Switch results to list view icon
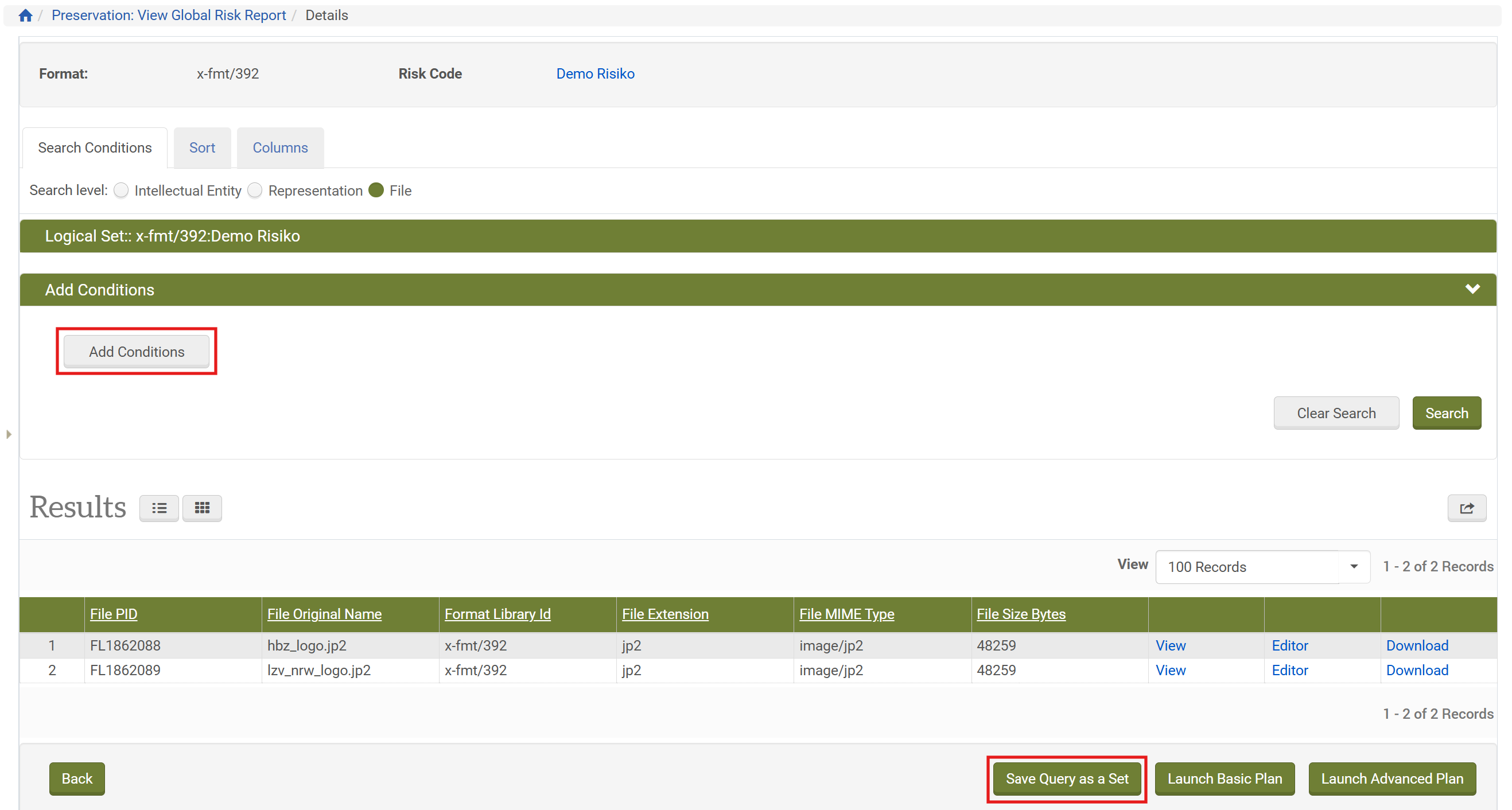The image size is (1512, 810). coord(159,508)
